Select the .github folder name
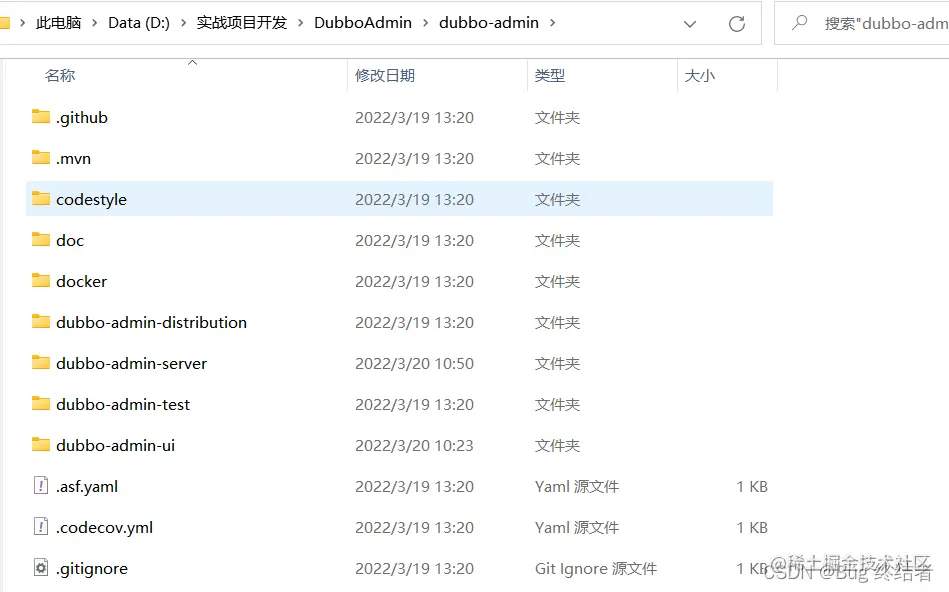Viewport: 949px width, 592px height. coord(82,117)
